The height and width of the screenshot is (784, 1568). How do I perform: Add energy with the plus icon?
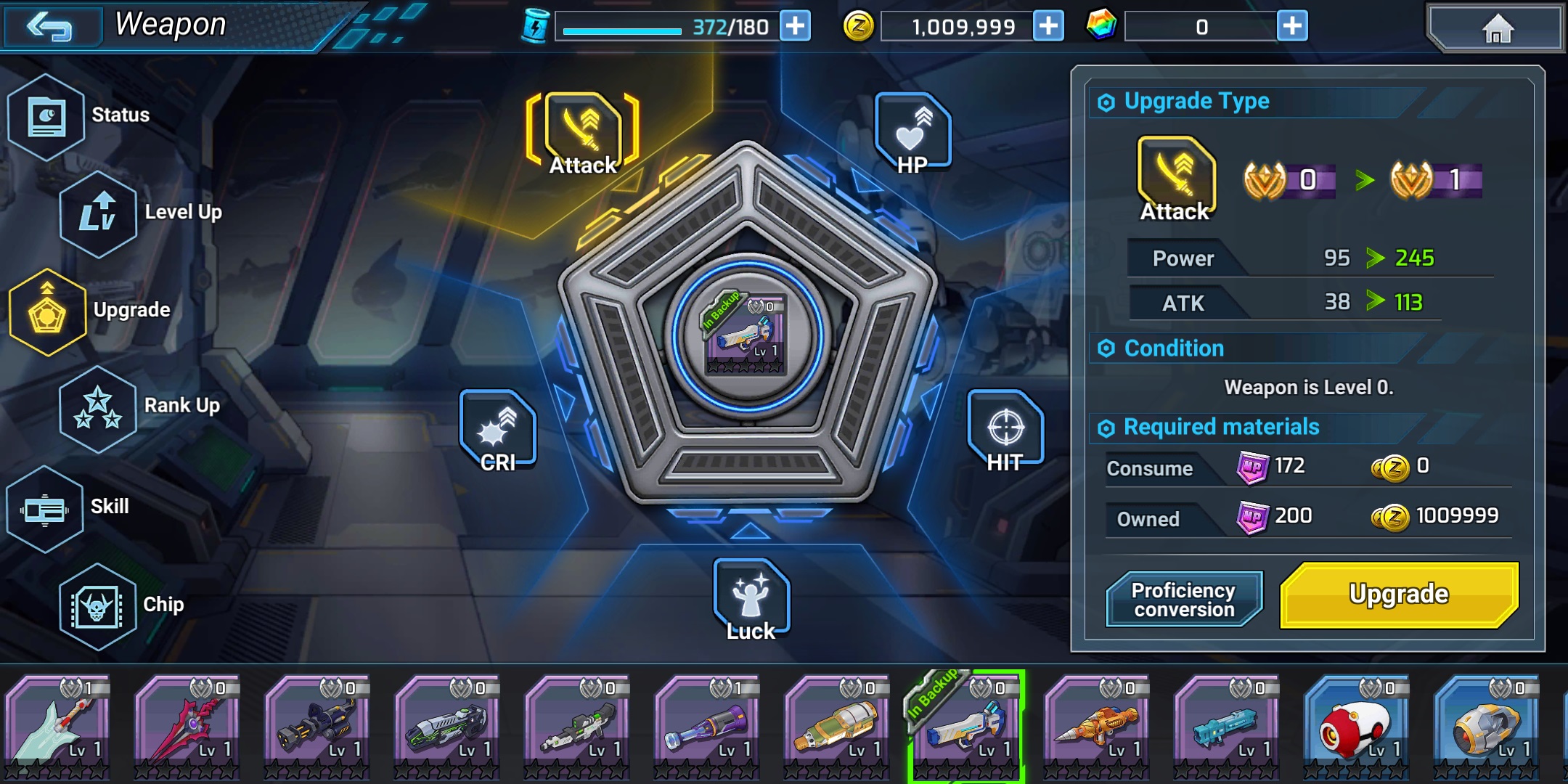pos(796,26)
